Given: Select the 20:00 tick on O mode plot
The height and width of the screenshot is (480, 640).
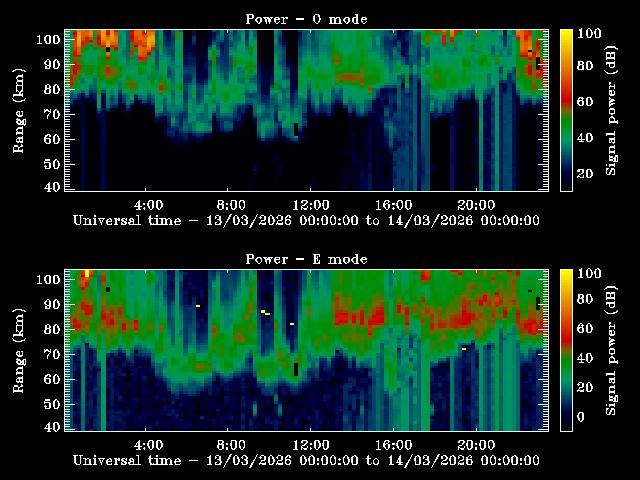Looking at the screenshot, I should pyautogui.click(x=476, y=204).
